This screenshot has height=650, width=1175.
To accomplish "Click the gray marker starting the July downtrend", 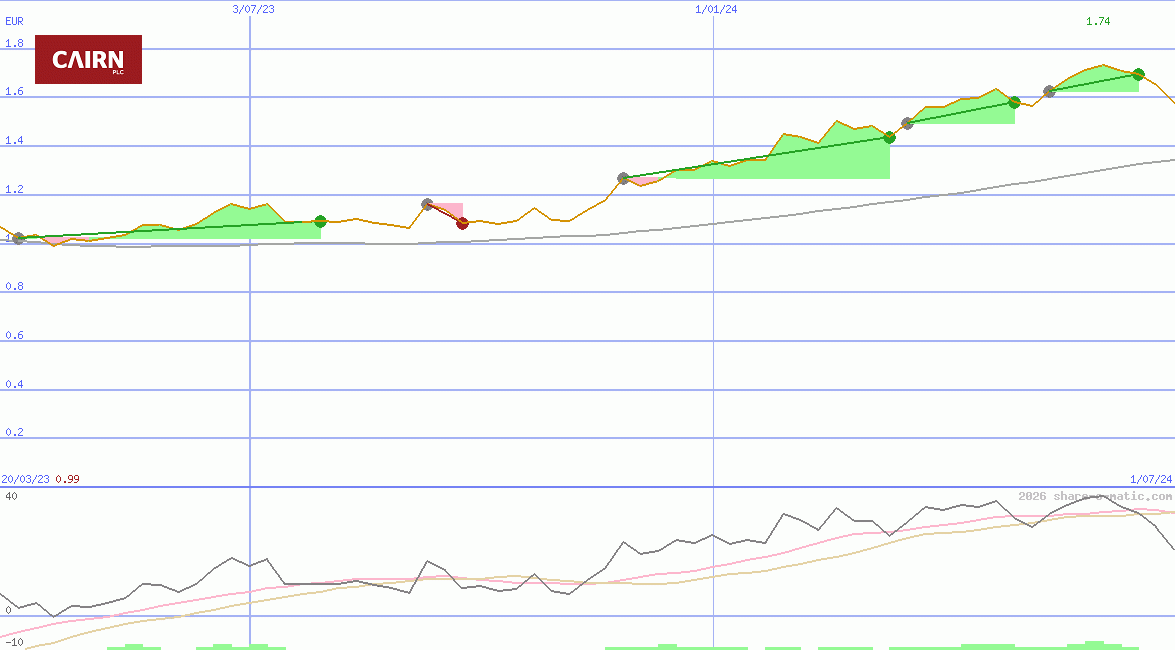I will 426,203.
